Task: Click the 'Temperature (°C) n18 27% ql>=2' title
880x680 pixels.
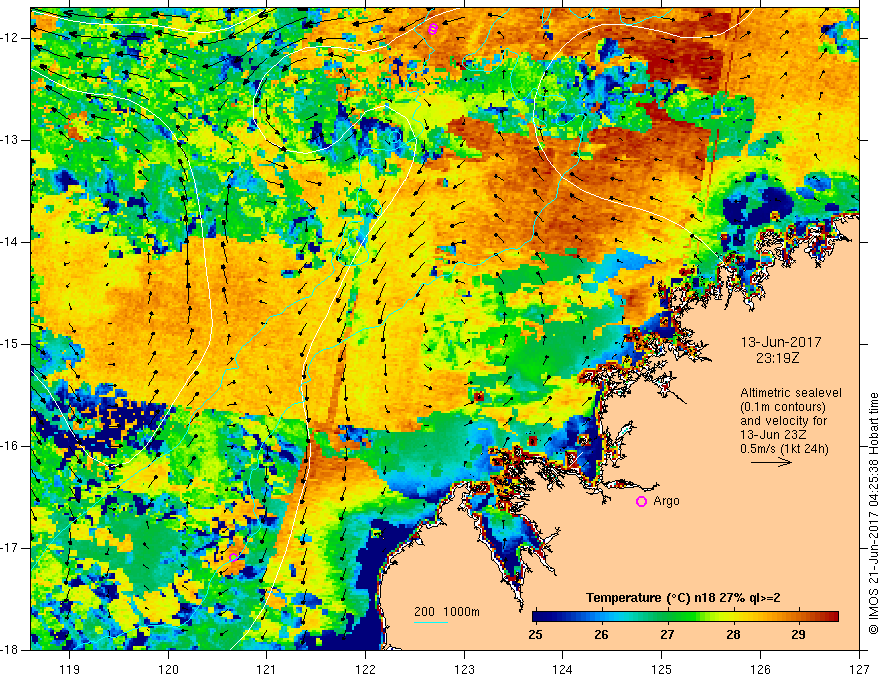Action: [x=683, y=598]
